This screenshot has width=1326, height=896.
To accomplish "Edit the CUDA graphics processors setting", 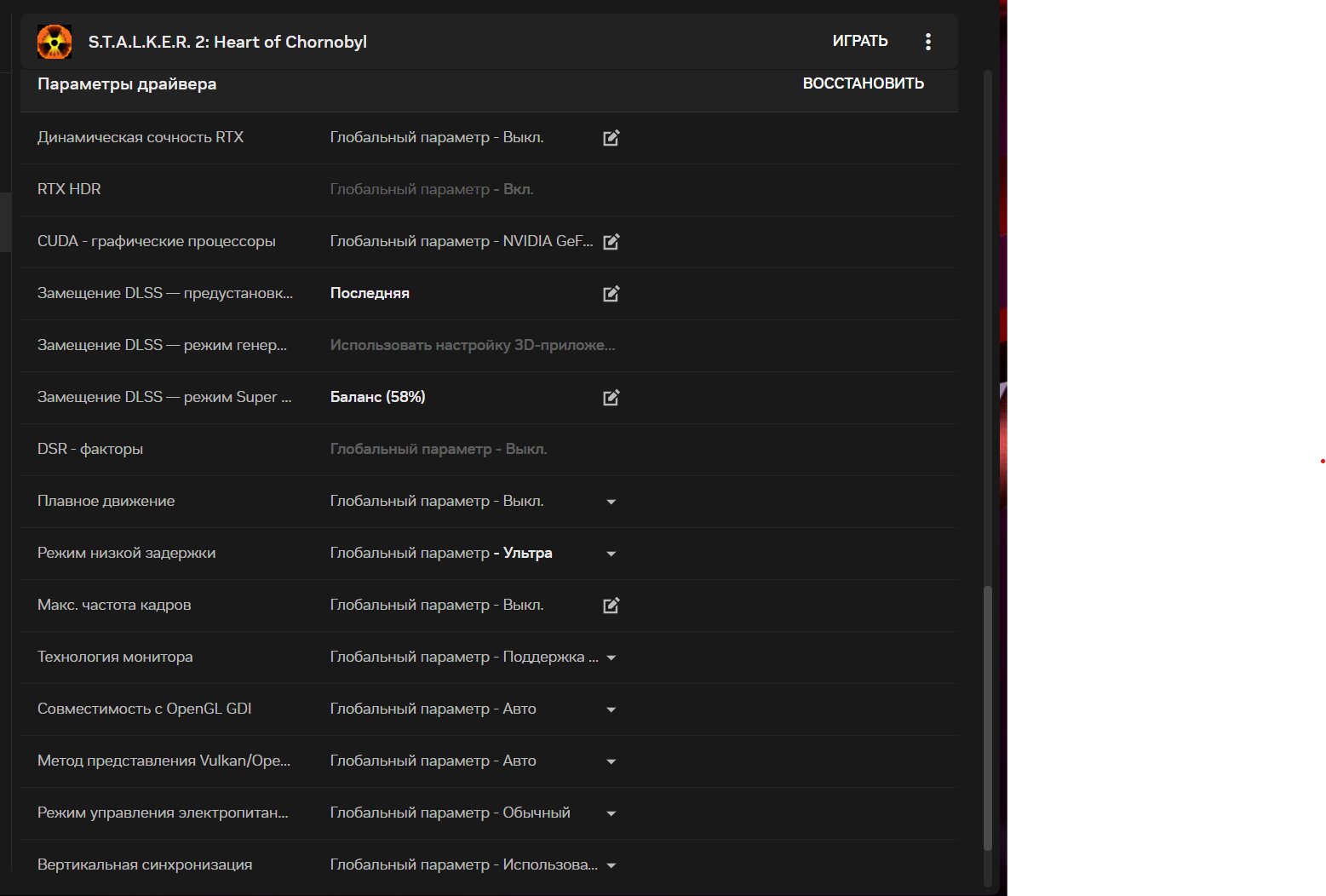I will [x=611, y=242].
